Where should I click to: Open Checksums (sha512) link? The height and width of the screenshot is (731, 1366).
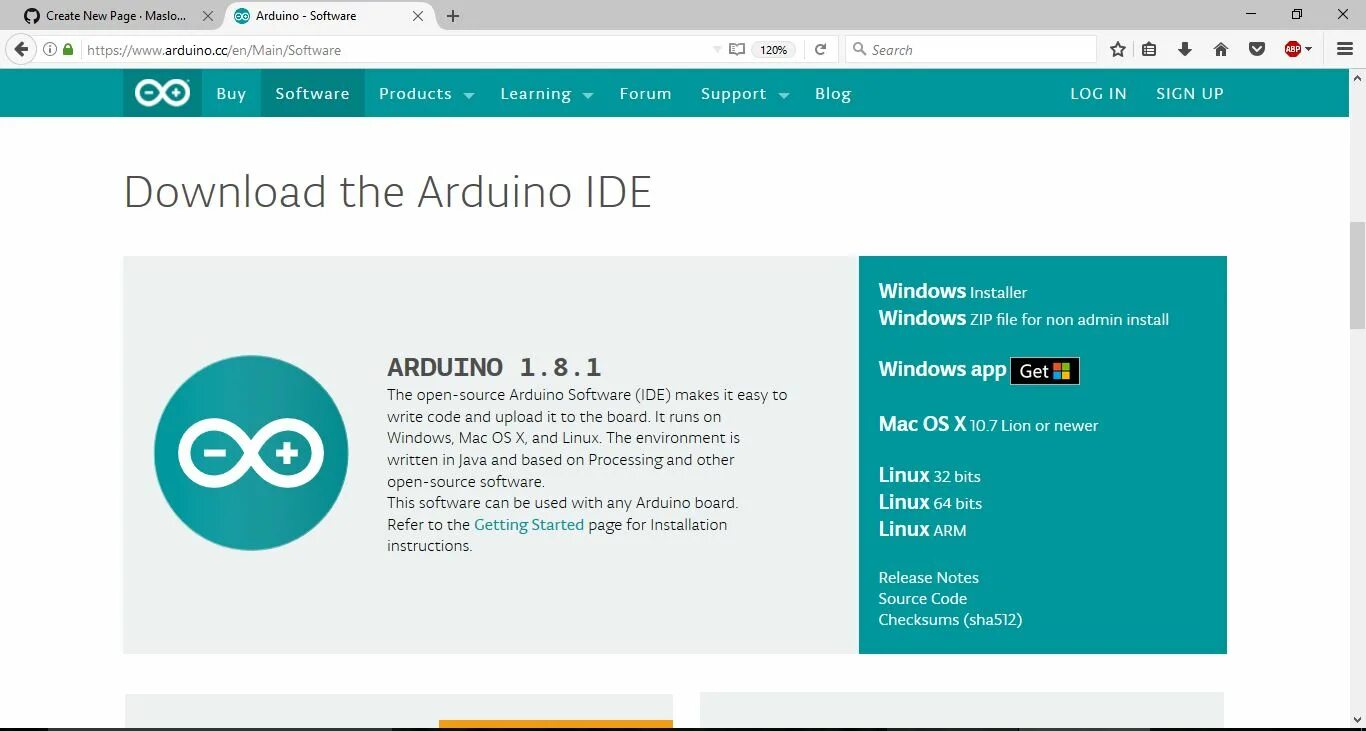(x=950, y=619)
